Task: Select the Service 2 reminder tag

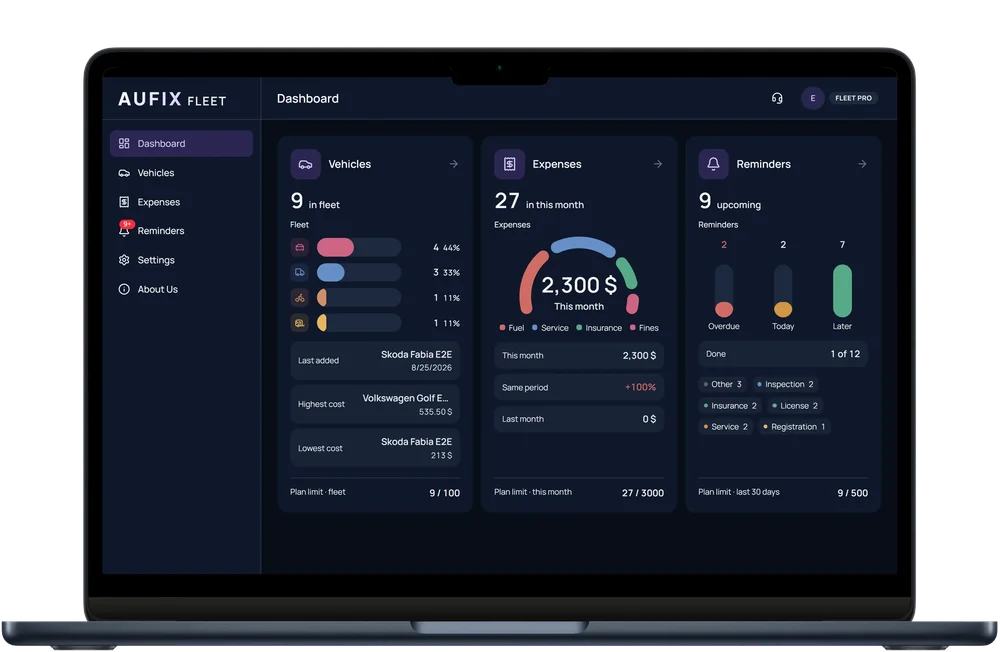Action: point(726,427)
